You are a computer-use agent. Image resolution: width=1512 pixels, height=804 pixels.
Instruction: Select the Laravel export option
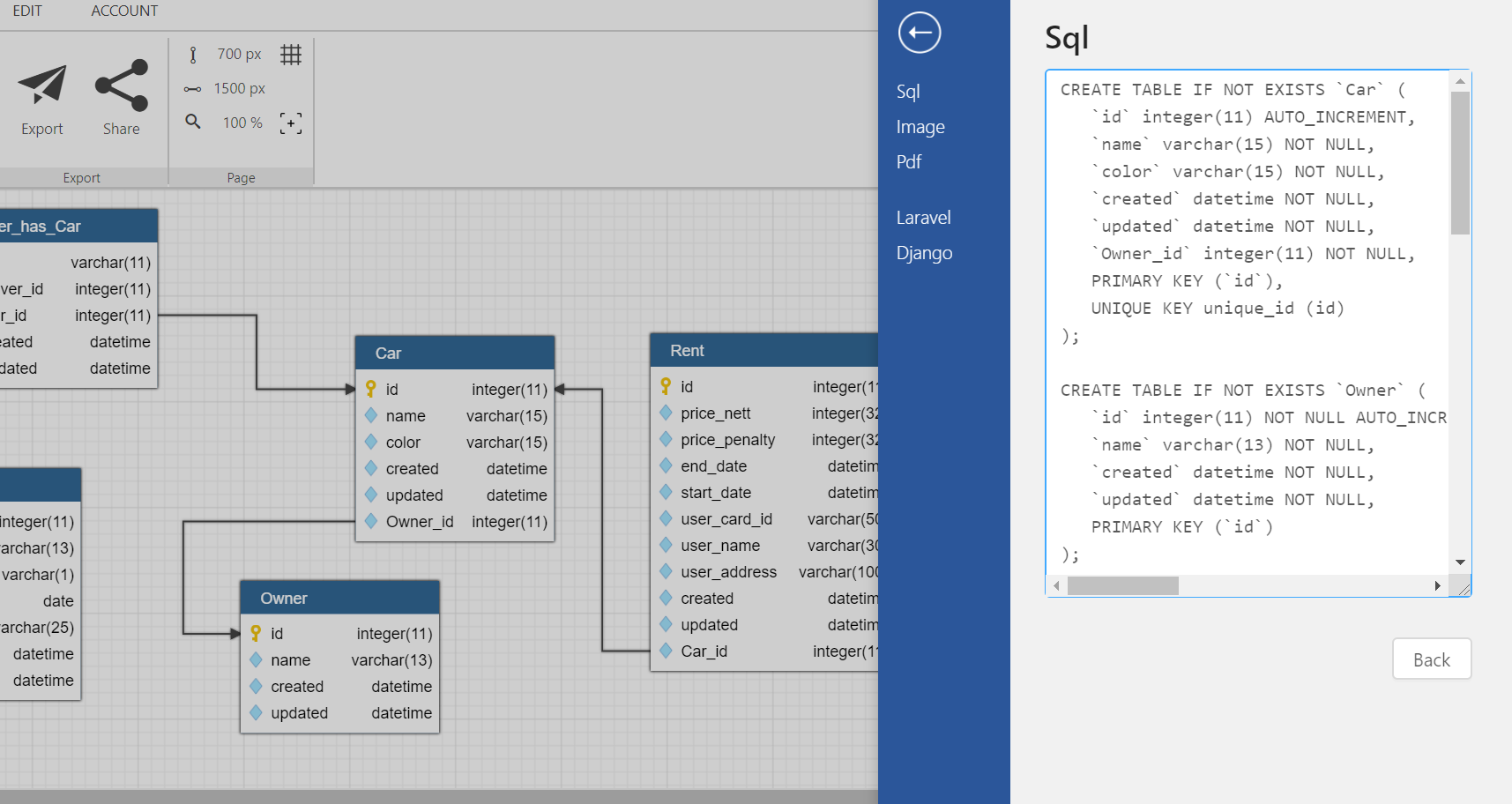click(x=923, y=218)
